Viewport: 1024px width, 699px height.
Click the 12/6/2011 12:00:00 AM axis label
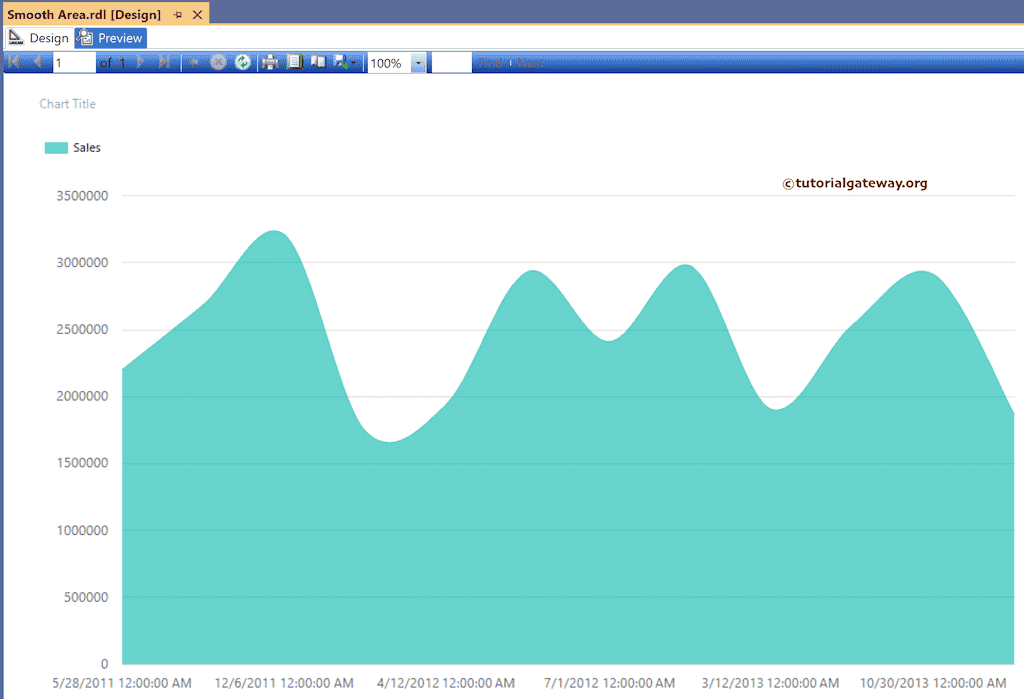284,683
